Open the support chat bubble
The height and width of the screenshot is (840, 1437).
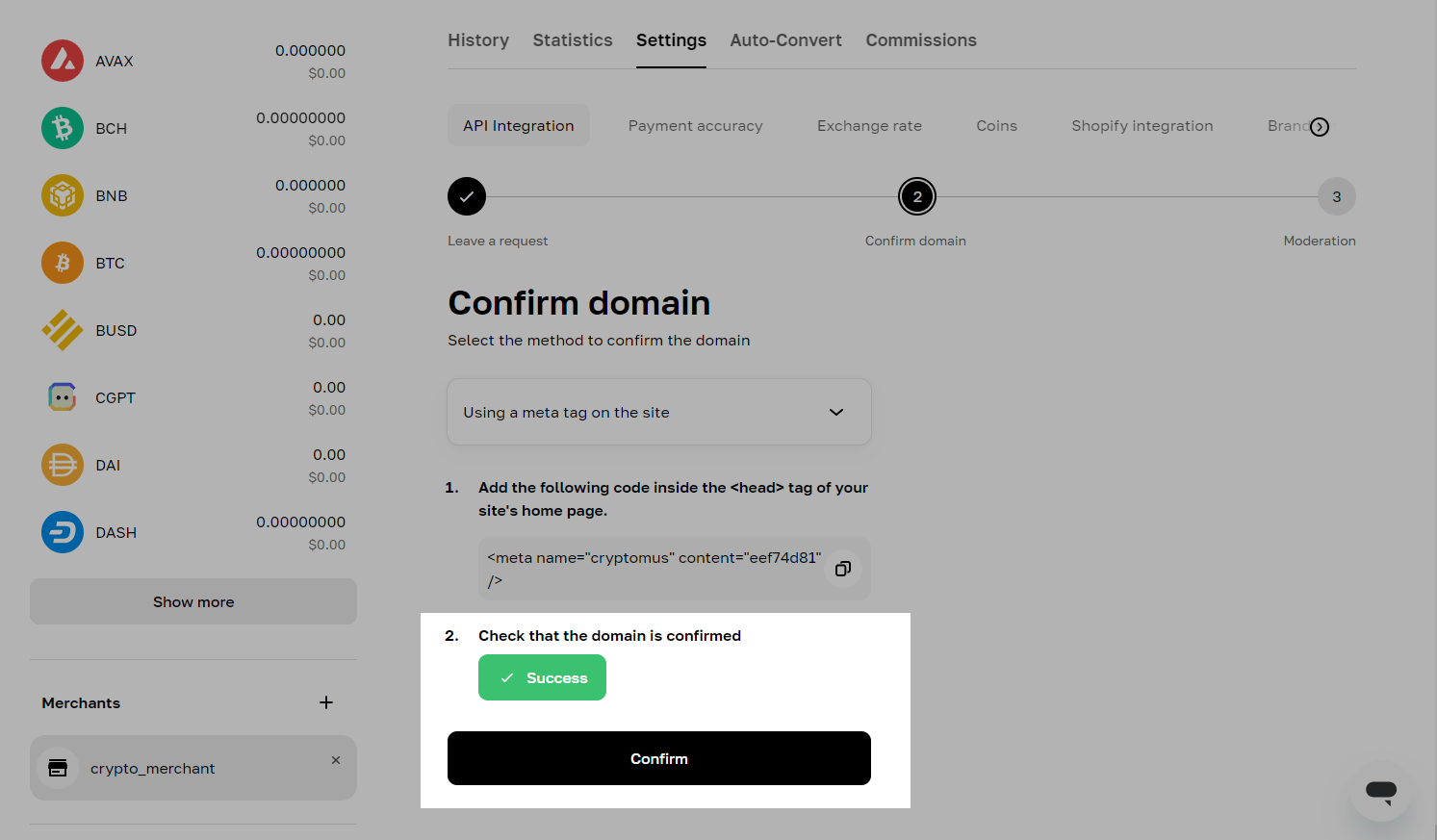click(1380, 792)
